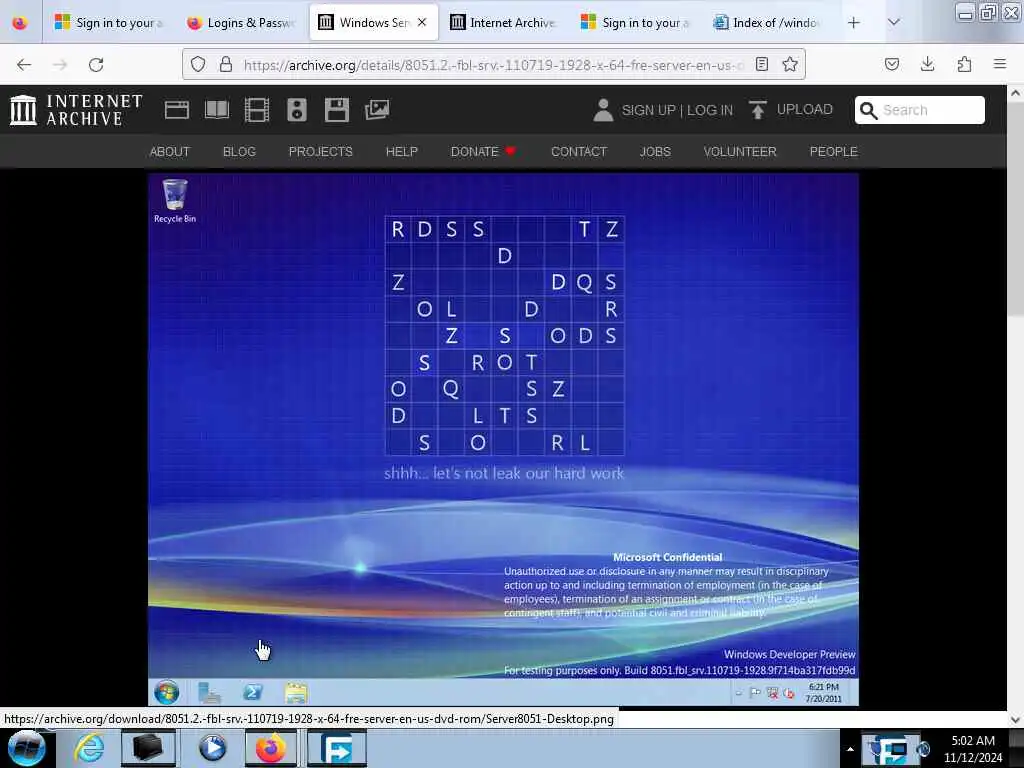Screen dimensions: 1024x768
Task: Focus the Internet Archive search field
Action: pyautogui.click(x=920, y=110)
